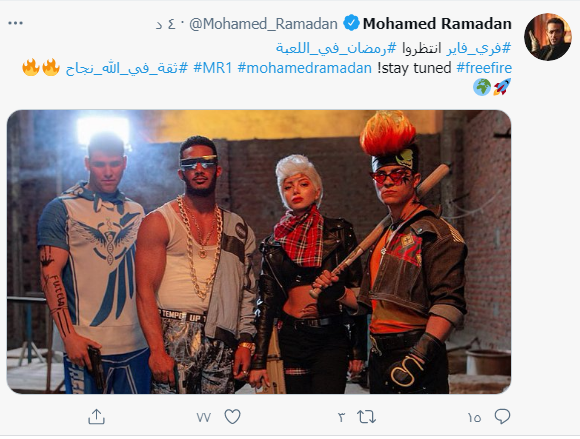This screenshot has width=580, height=439.
Task: Open the #رمضان_في_اللعبة hashtag
Action: click(336, 48)
